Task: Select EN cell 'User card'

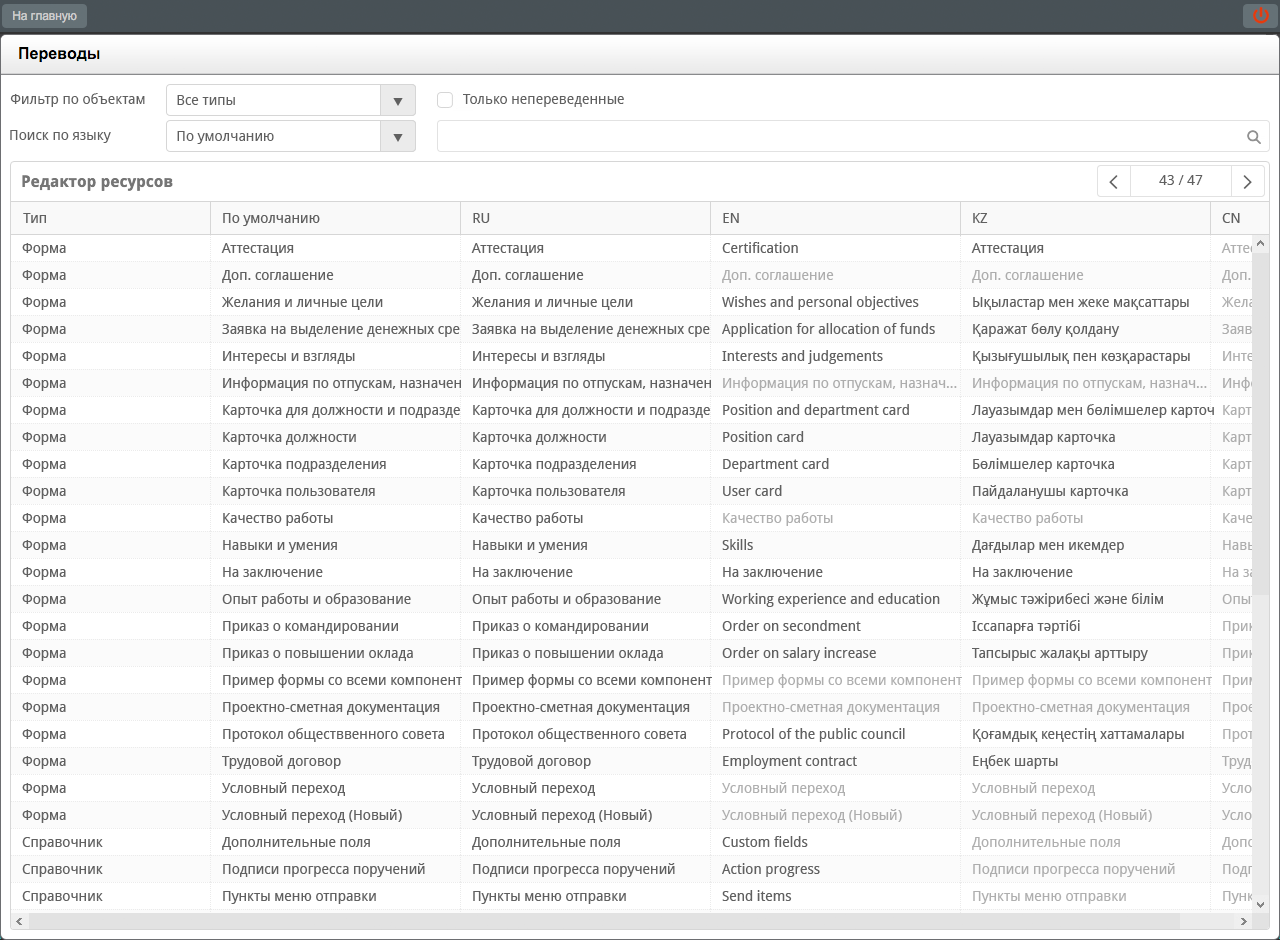Action: 836,491
